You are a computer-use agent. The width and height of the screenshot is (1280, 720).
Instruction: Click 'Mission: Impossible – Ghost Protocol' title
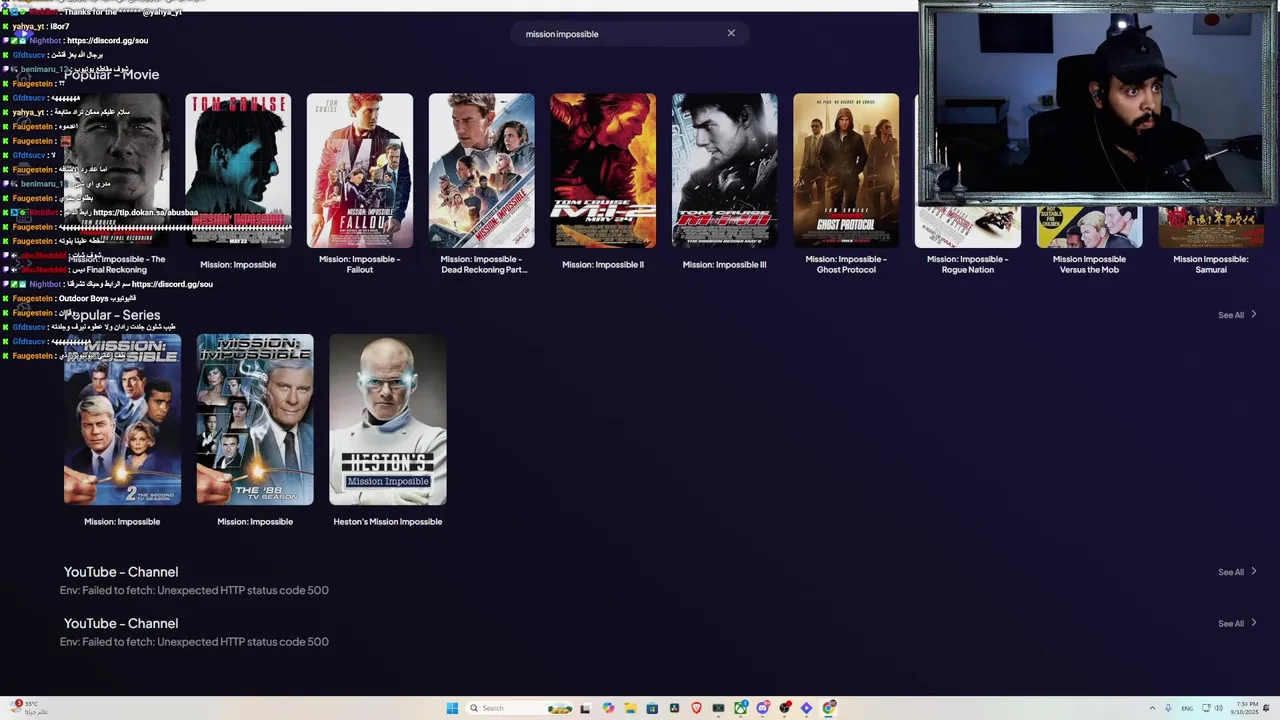tap(846, 264)
